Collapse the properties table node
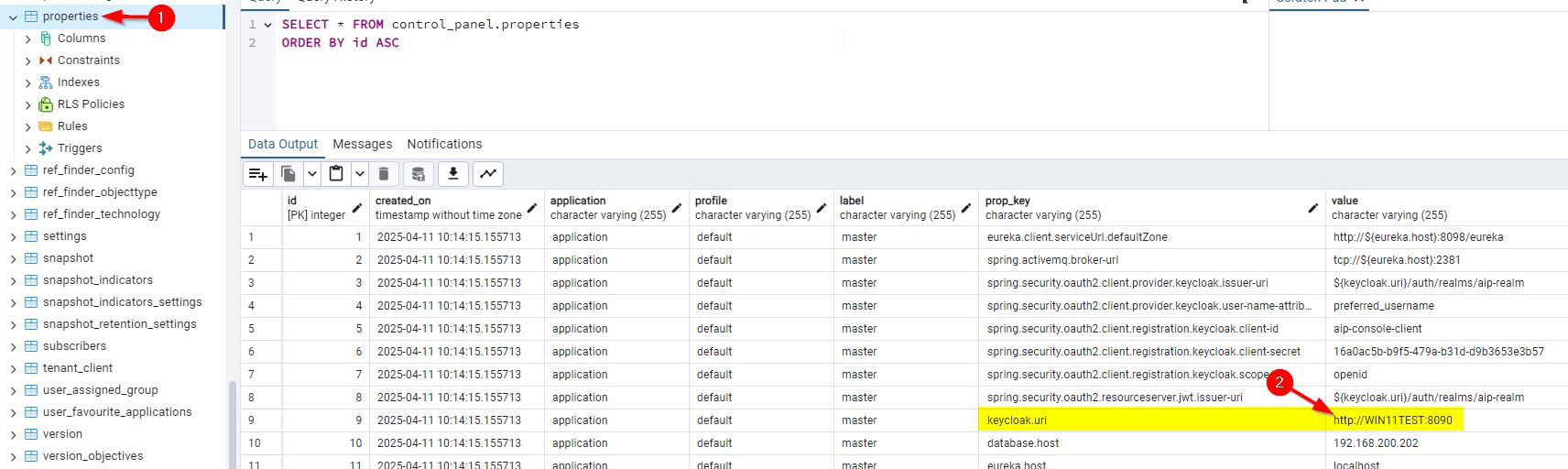Screen dimensions: 1568x469 (x=13, y=16)
